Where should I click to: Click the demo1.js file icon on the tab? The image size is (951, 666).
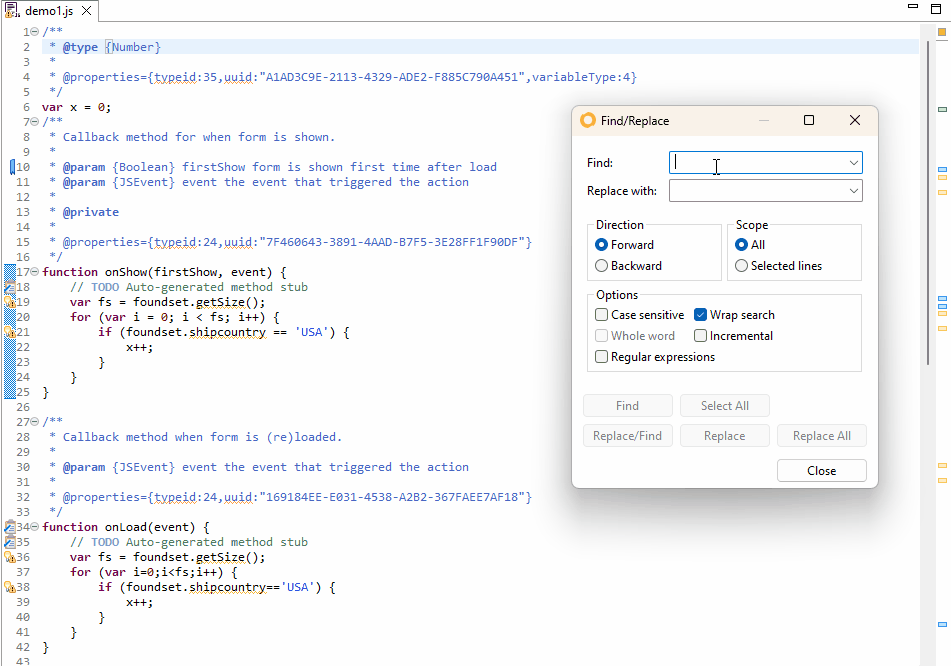coord(12,10)
